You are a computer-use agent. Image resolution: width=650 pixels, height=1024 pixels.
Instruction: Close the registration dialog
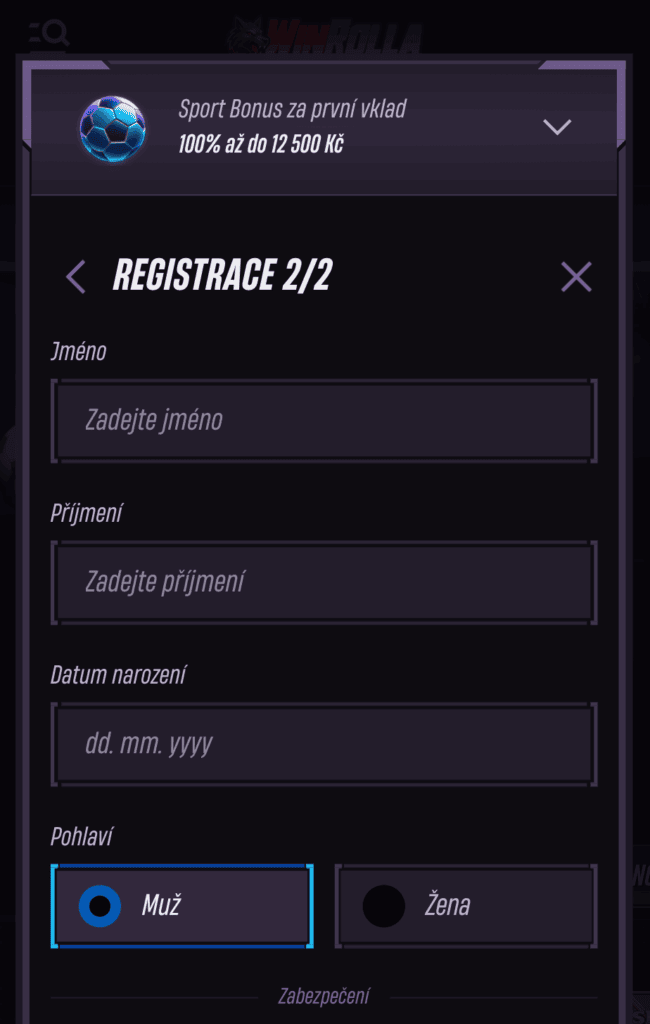pos(576,277)
